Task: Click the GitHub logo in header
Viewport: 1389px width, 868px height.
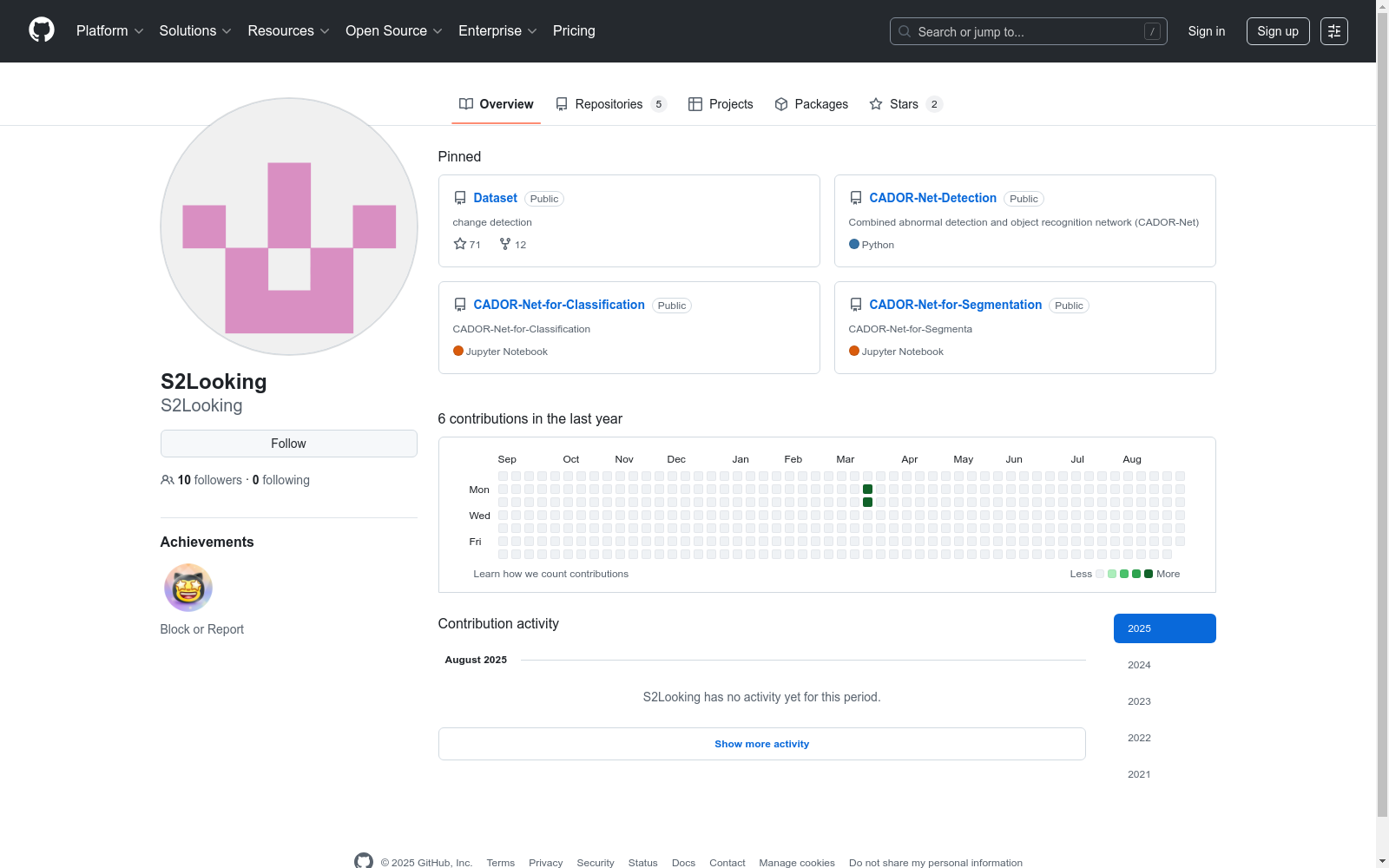Action: (x=42, y=30)
